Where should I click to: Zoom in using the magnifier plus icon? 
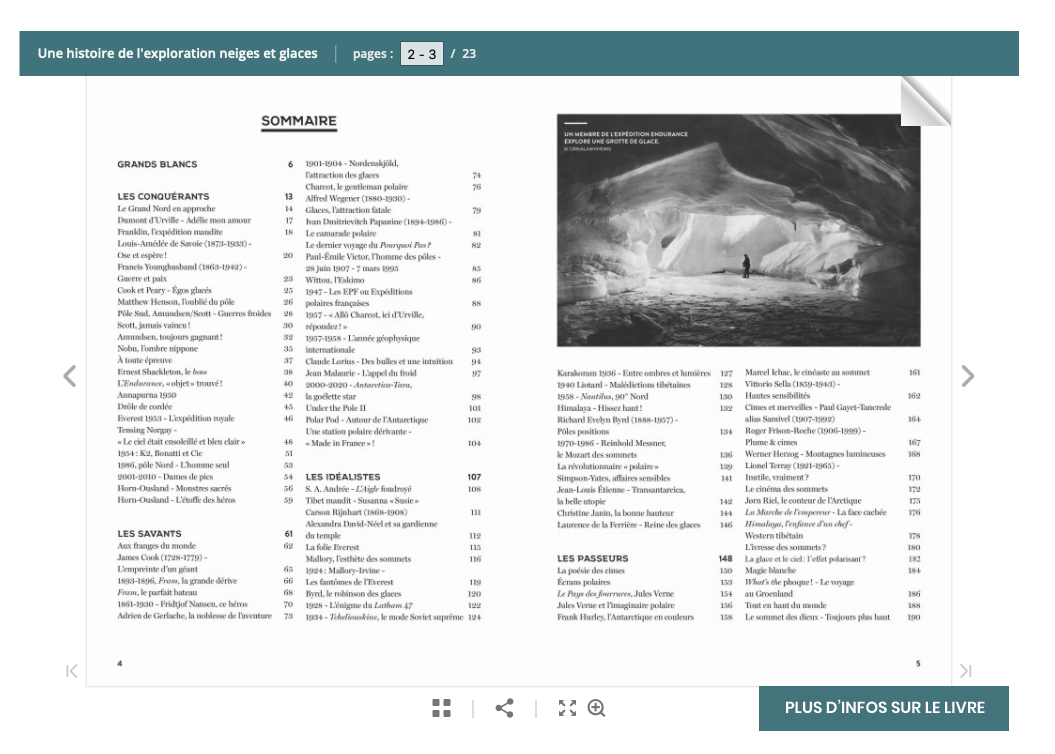(x=597, y=708)
